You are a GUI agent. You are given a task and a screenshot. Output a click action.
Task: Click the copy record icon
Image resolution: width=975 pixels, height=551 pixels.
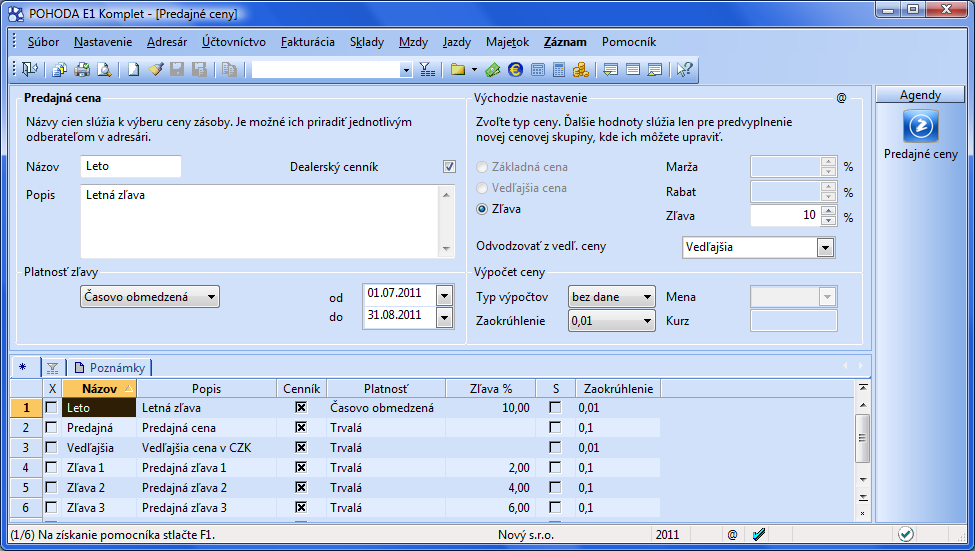pyautogui.click(x=229, y=70)
